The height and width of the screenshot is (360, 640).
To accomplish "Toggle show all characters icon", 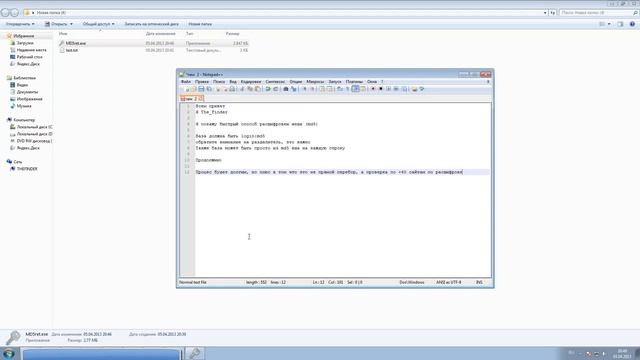I will [x=347, y=89].
